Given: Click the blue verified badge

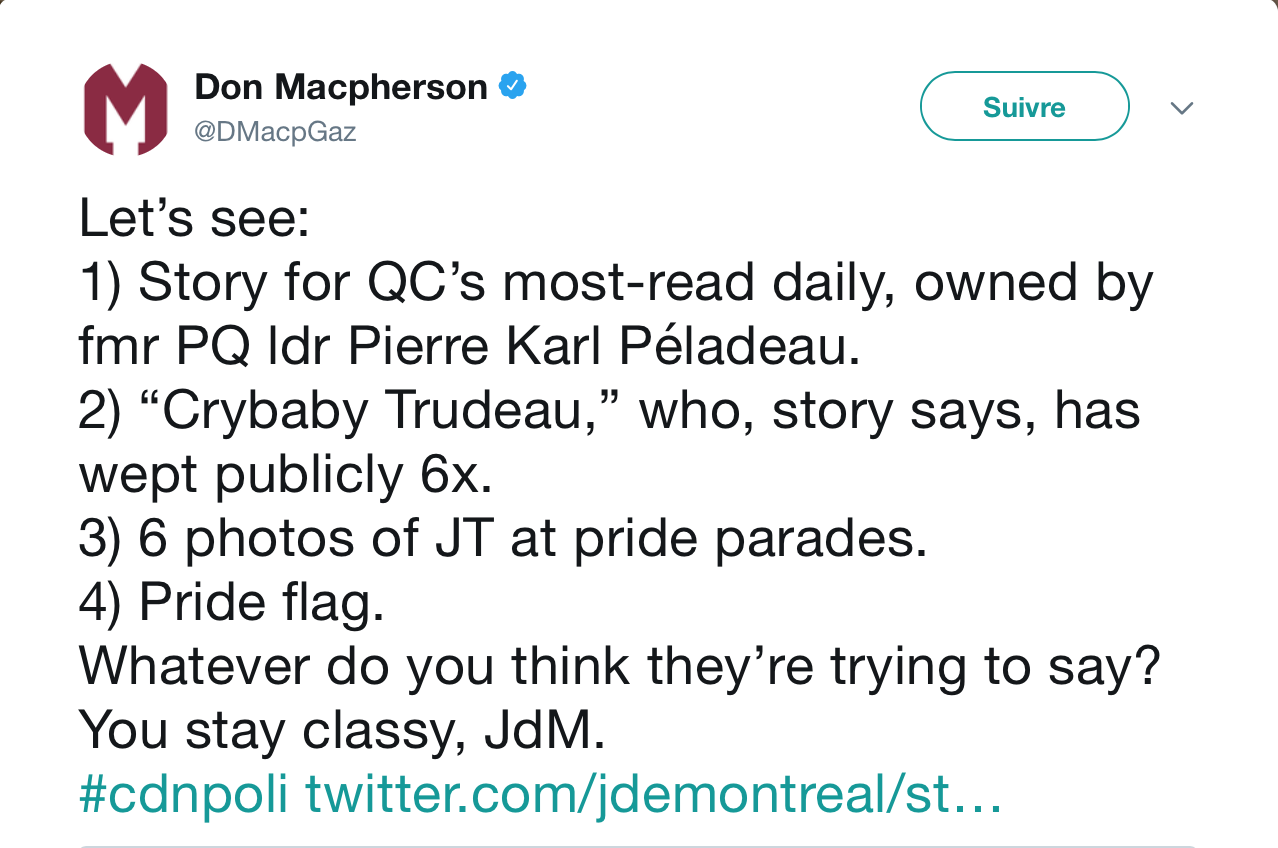Looking at the screenshot, I should click(x=513, y=87).
